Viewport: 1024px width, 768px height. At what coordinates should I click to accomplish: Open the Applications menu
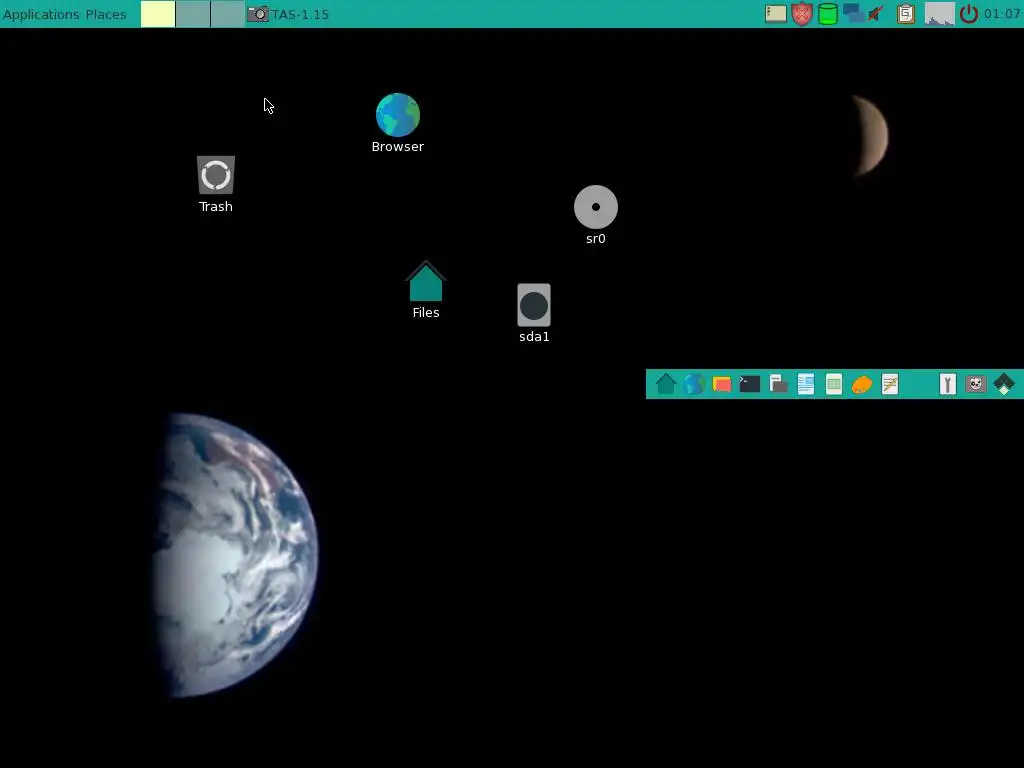point(40,14)
